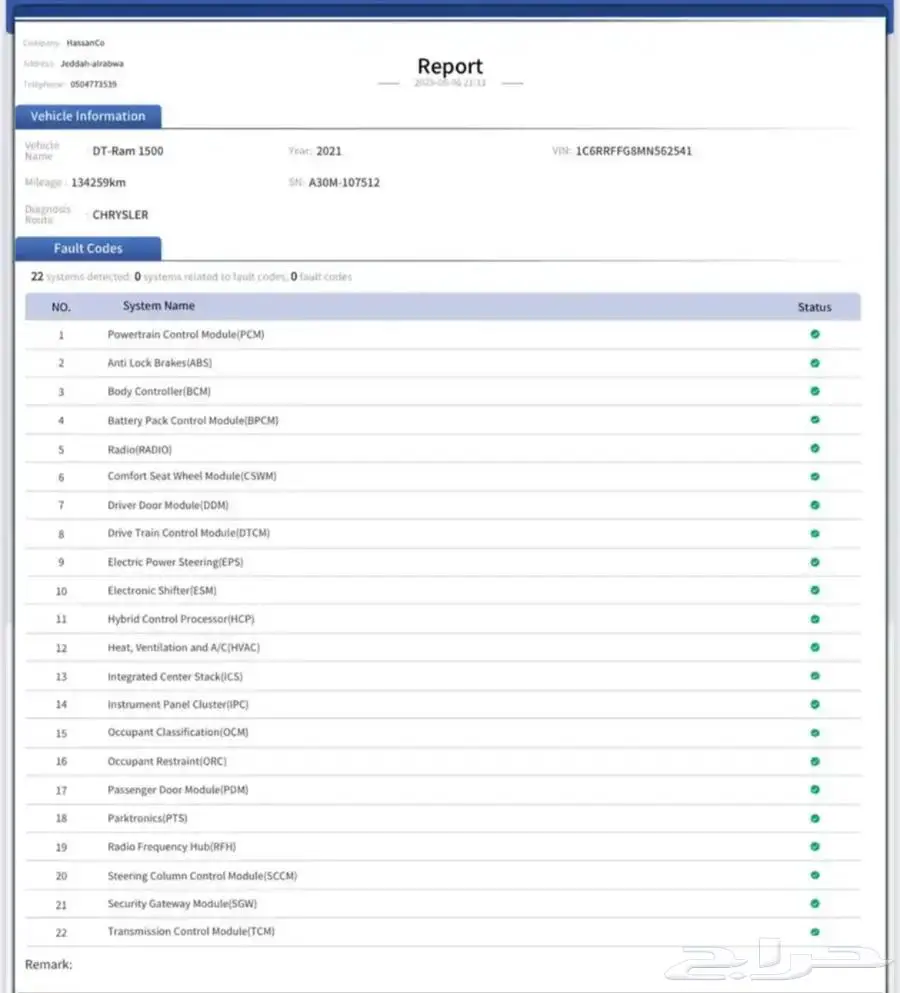Click the vehicle name DT-Ram 1500
900x993 pixels.
pyautogui.click(x=128, y=151)
